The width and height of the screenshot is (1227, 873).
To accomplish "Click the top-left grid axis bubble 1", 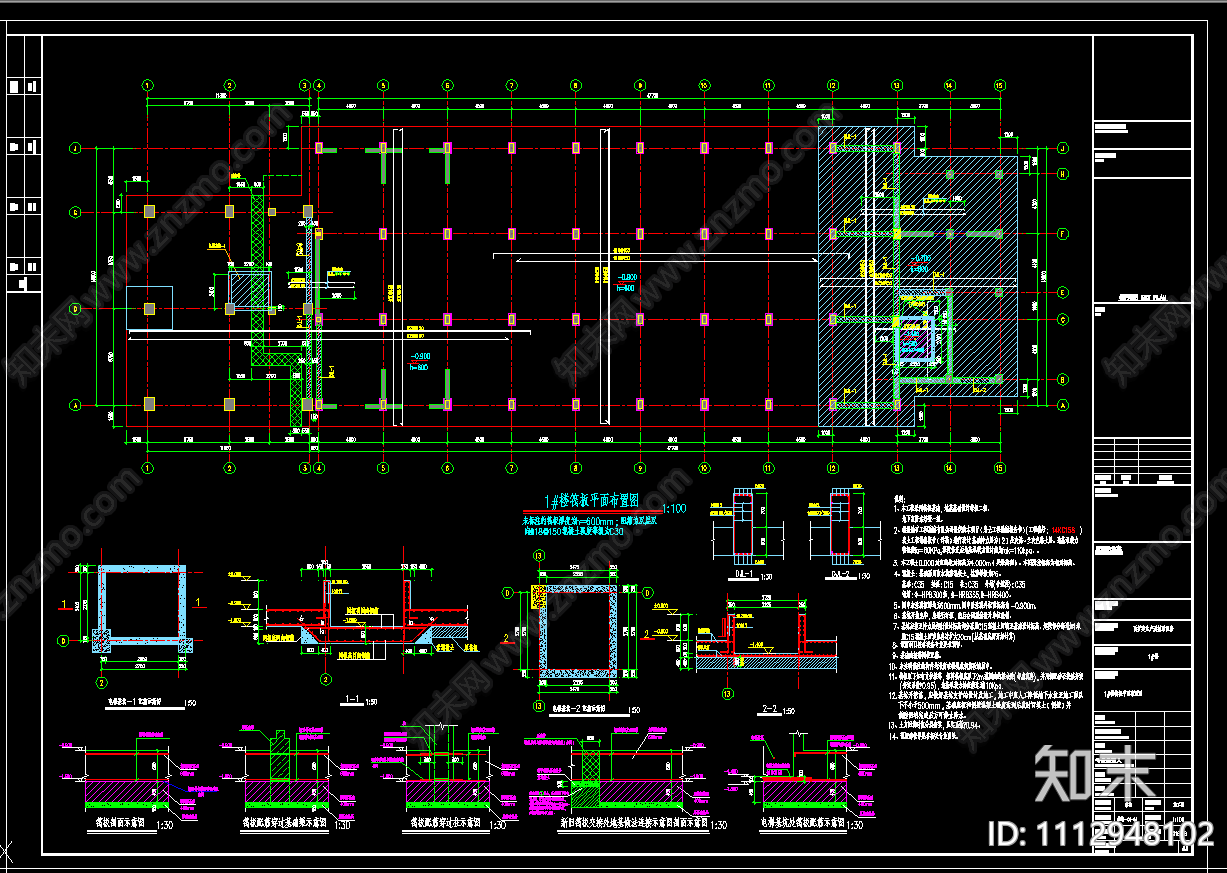I will pyautogui.click(x=148, y=86).
